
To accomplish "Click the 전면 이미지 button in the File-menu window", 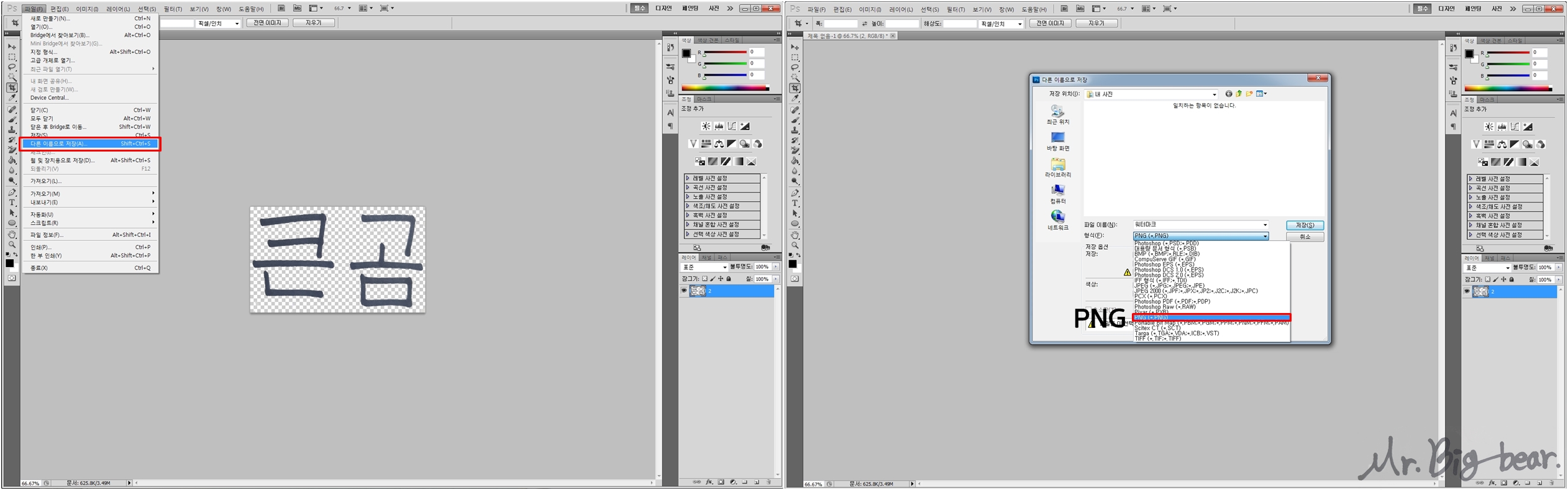I will (x=267, y=23).
